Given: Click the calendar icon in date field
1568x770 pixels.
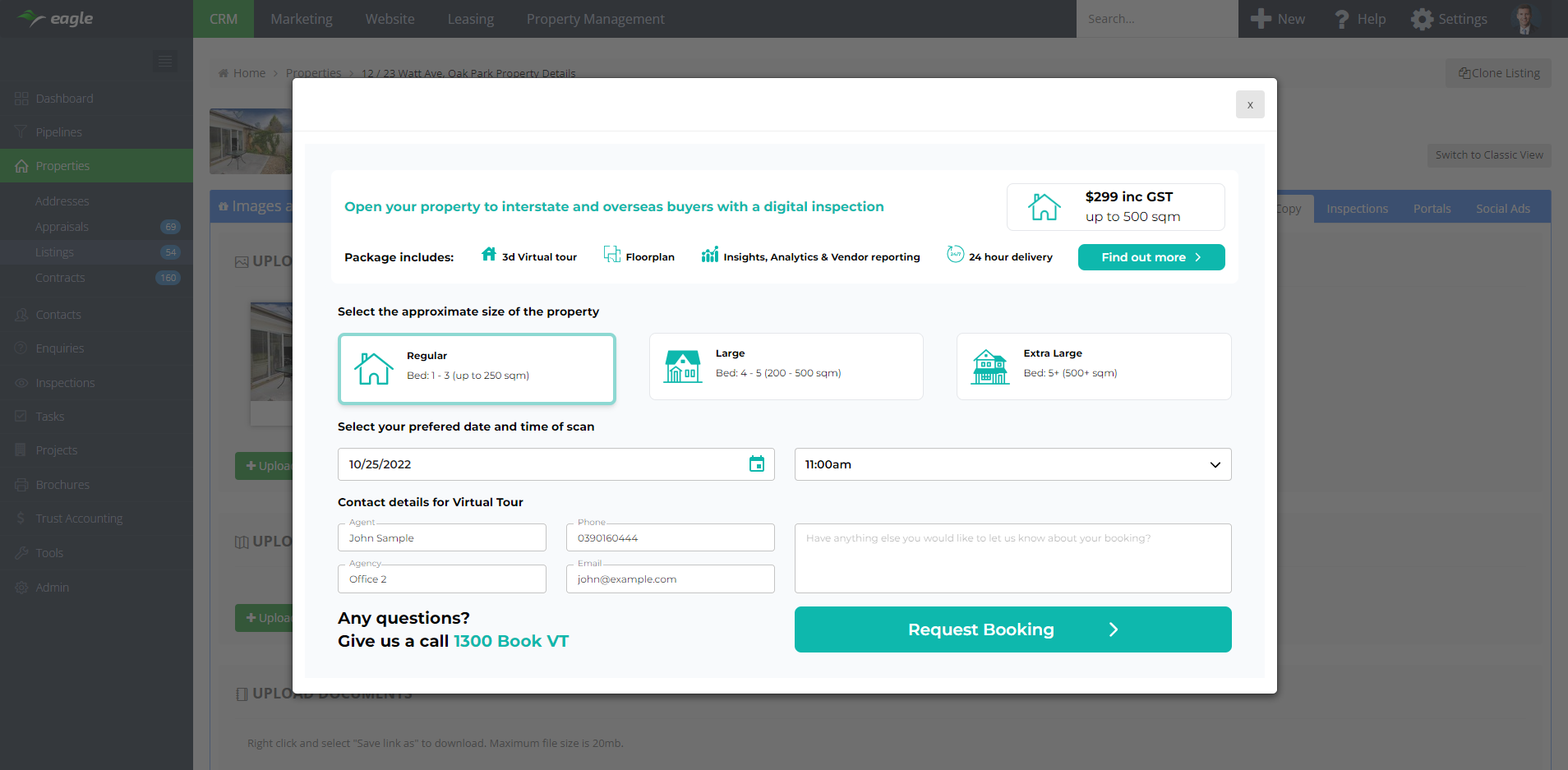Looking at the screenshot, I should tap(756, 464).
